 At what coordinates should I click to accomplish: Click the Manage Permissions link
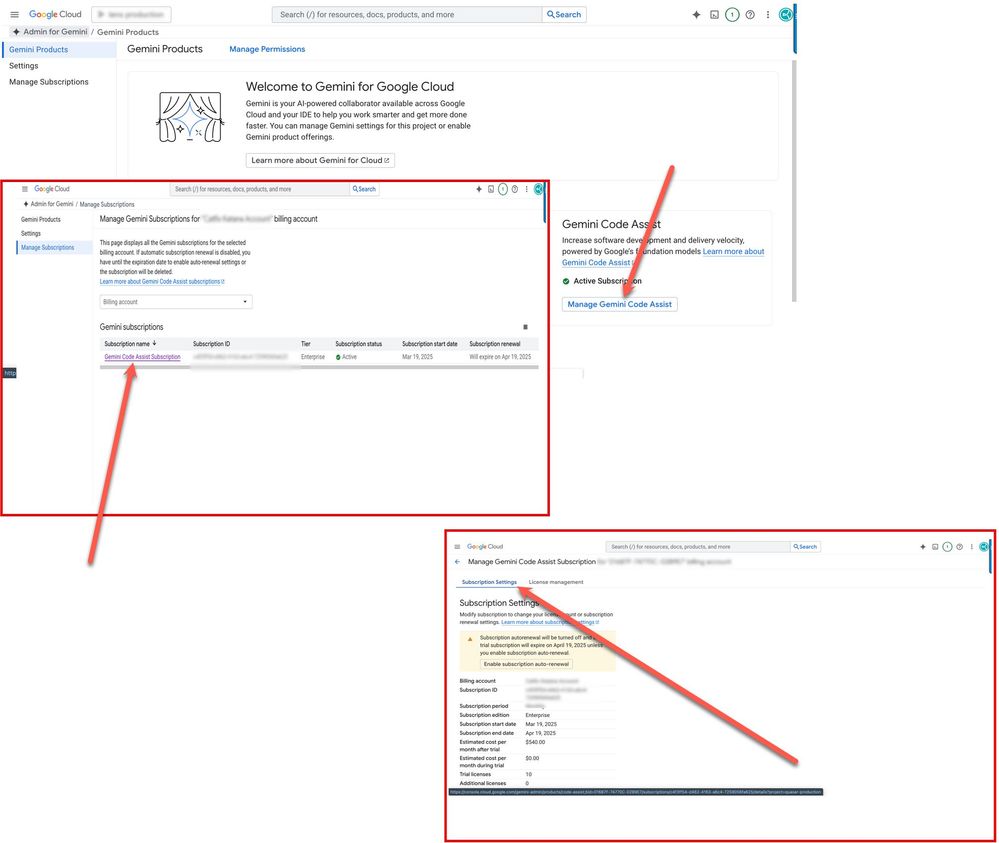pos(267,49)
